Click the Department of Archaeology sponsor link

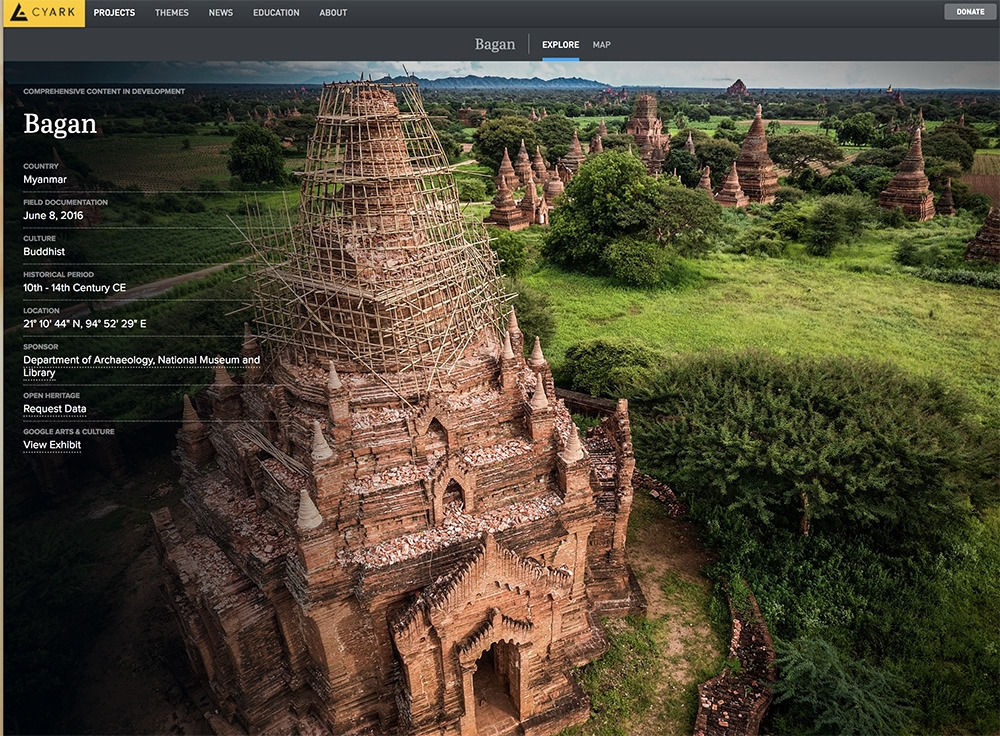[x=142, y=366]
